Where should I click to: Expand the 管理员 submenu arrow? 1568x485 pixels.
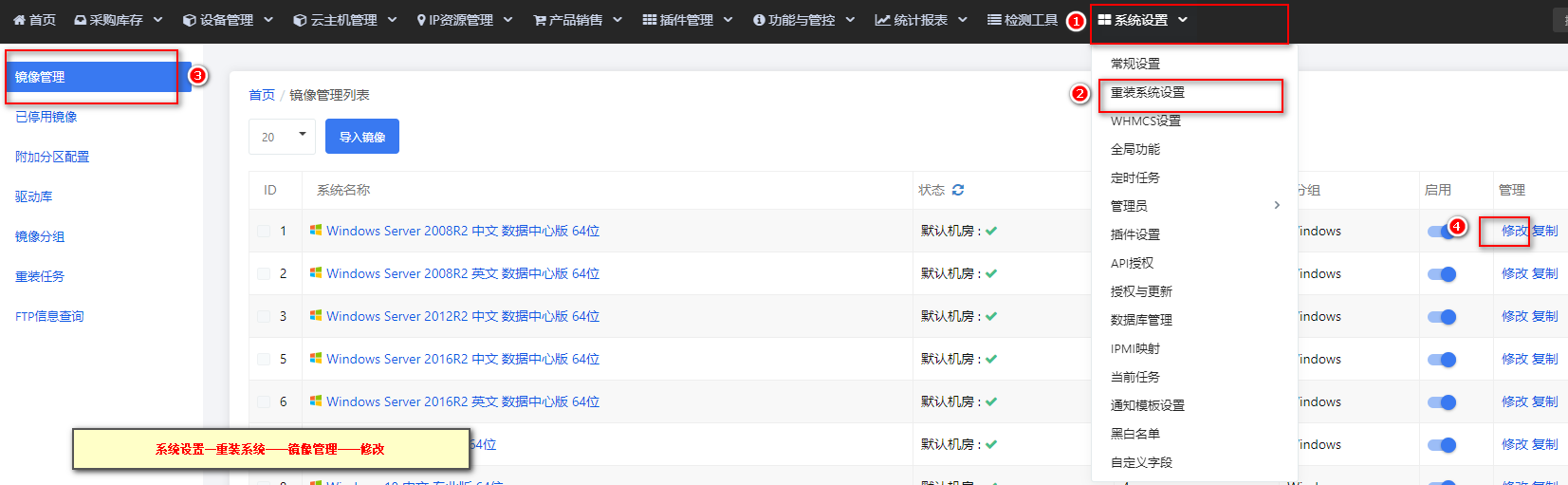click(1277, 205)
